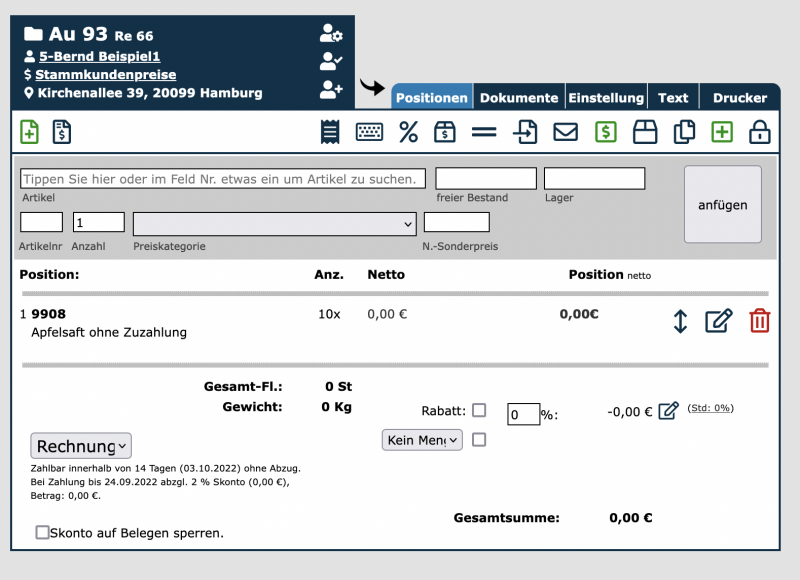The height and width of the screenshot is (580, 800).
Task: Click the envelope email icon
Action: click(566, 132)
